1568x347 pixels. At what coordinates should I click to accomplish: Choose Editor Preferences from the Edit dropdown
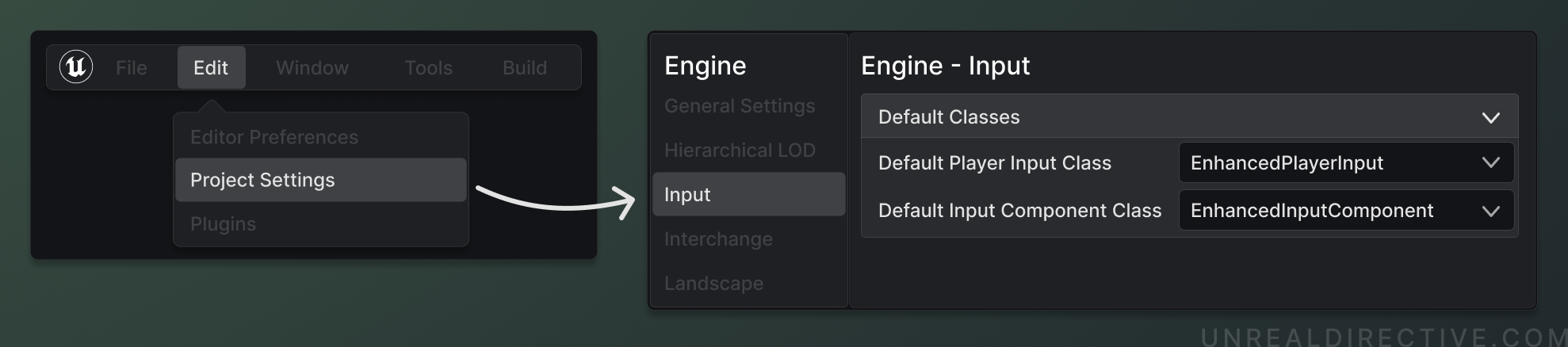coord(274,137)
